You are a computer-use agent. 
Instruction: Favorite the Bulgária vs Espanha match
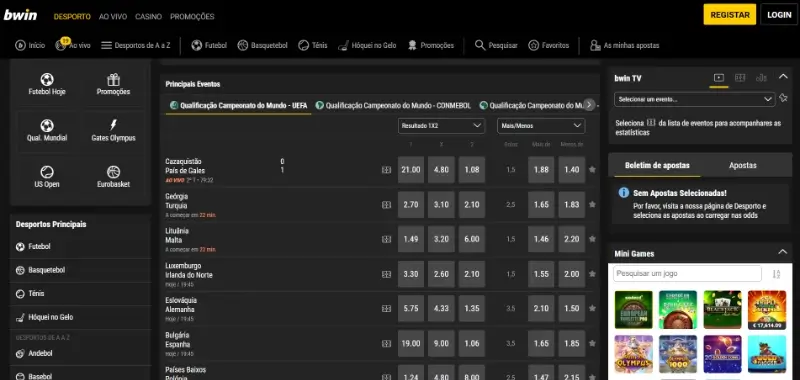[592, 343]
